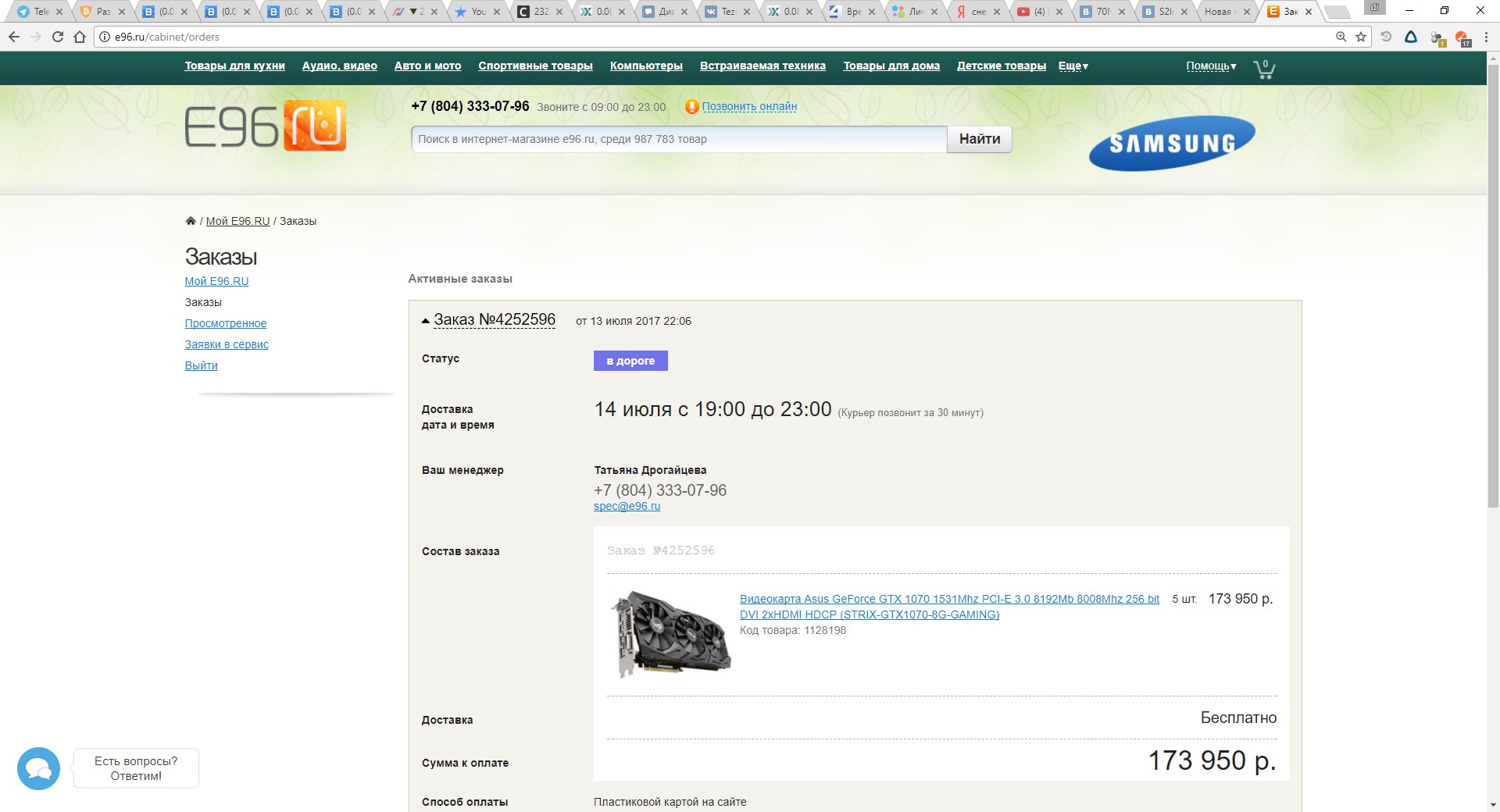Click the 'в дороге' status badge
The height and width of the screenshot is (812, 1500).
pos(630,361)
